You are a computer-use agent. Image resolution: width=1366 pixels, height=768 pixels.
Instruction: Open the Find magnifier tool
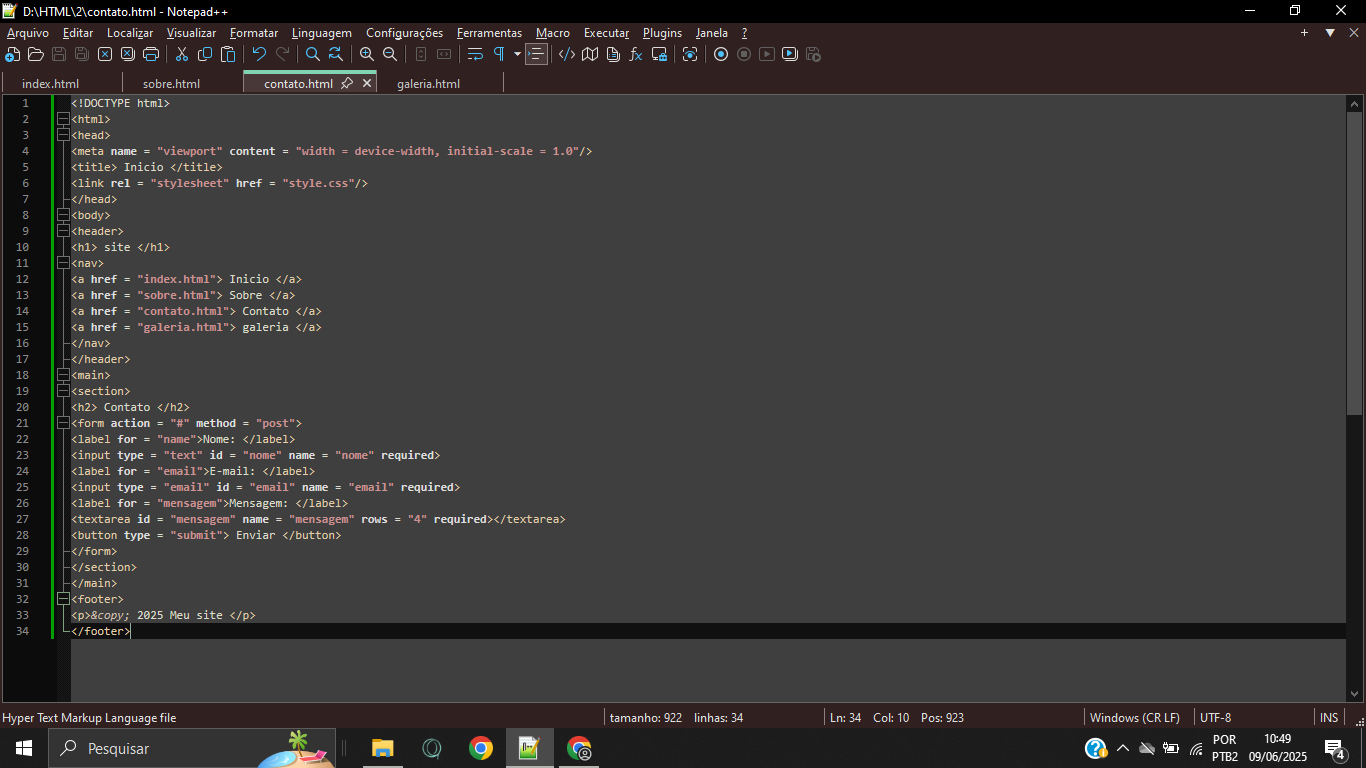click(313, 54)
